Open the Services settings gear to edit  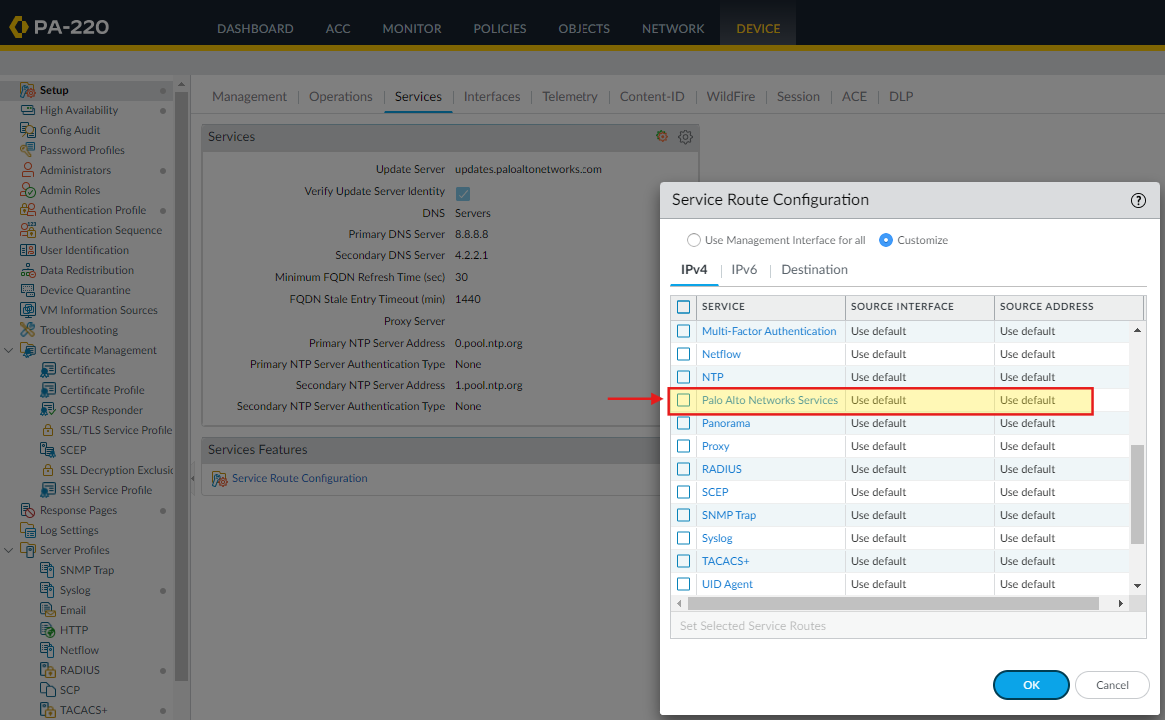tap(685, 137)
